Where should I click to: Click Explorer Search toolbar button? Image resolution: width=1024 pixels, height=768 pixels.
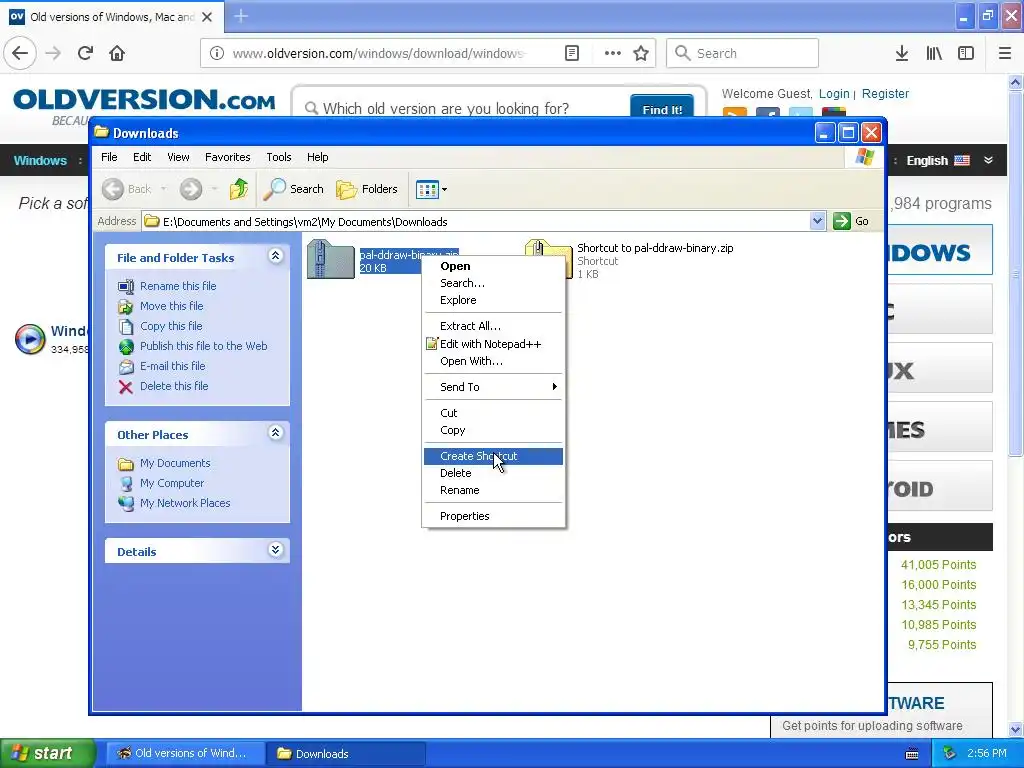(293, 189)
